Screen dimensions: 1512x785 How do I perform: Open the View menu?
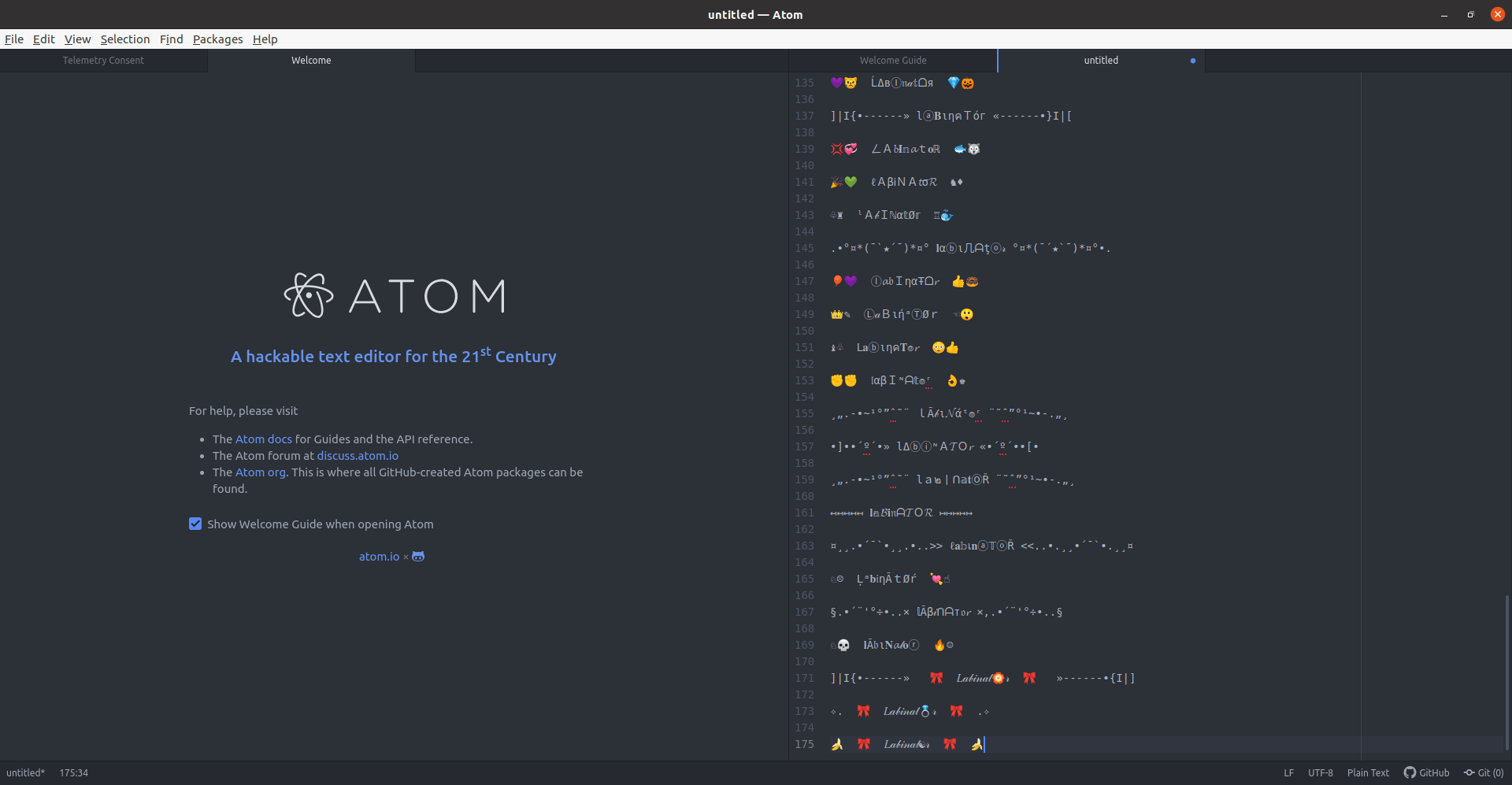(x=77, y=39)
